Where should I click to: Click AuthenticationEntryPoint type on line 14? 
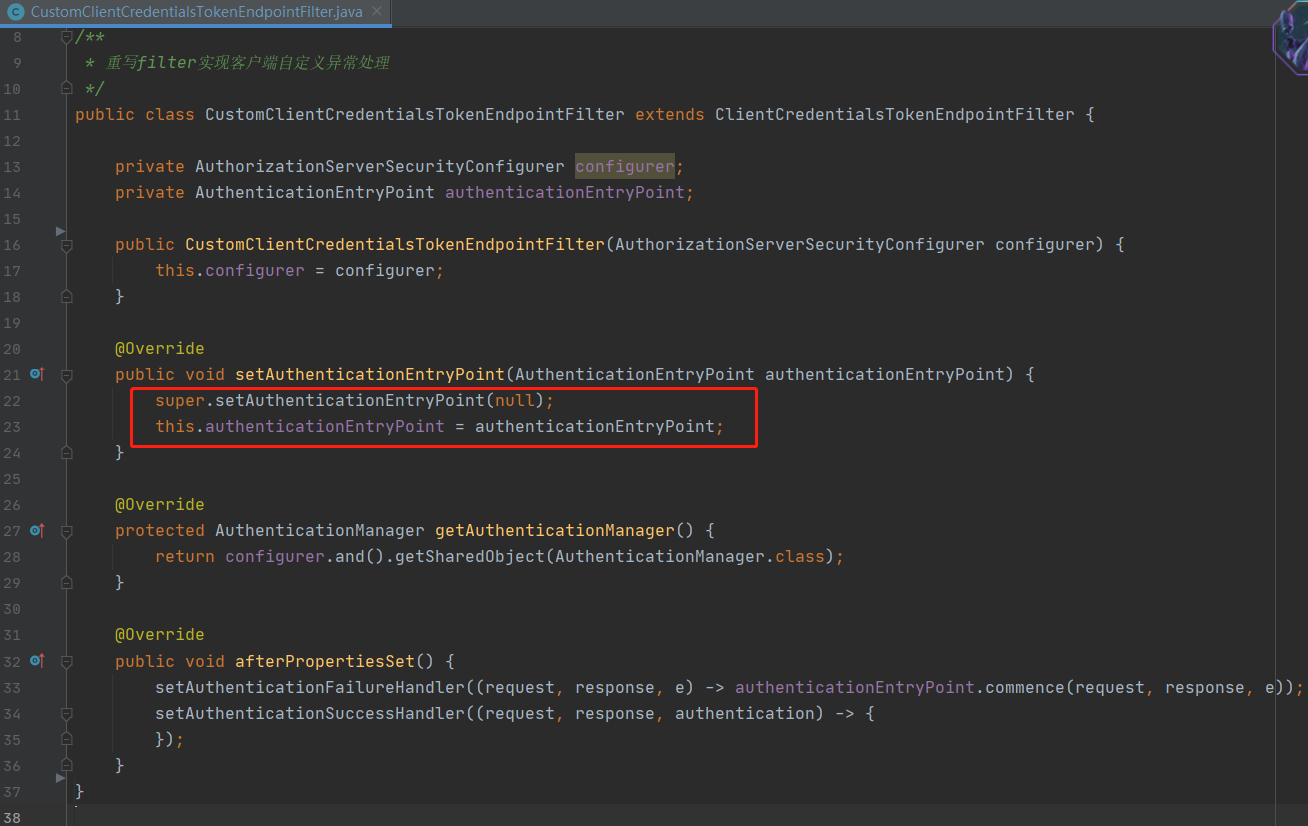[315, 192]
